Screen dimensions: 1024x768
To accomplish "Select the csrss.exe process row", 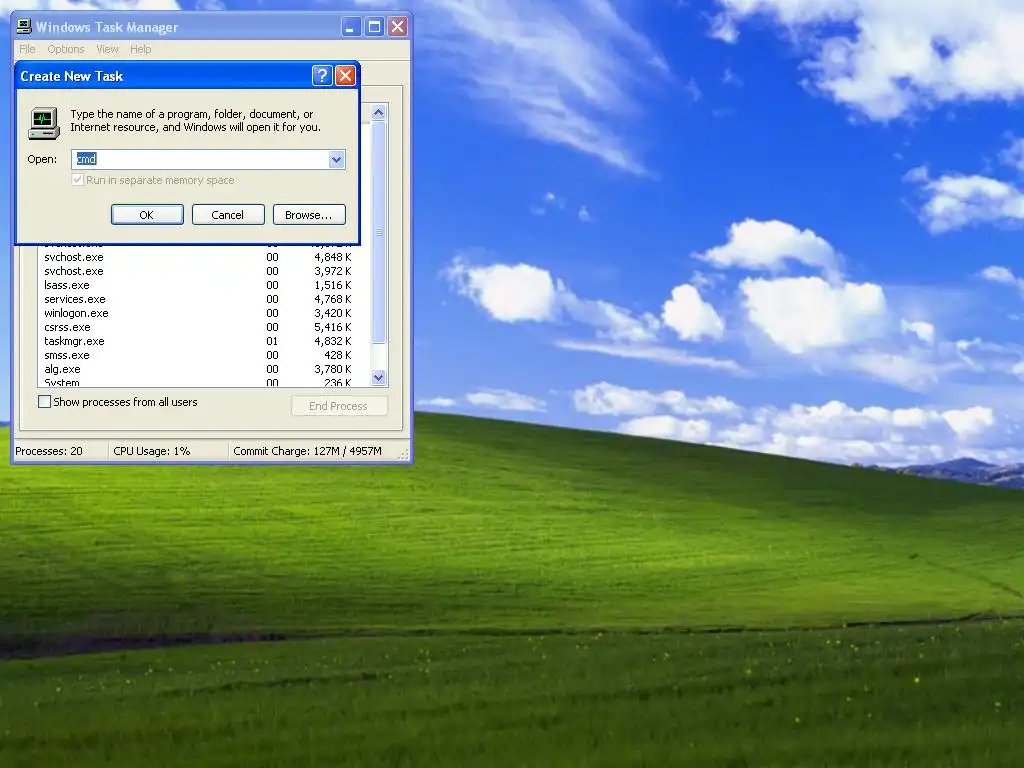I will (x=202, y=327).
